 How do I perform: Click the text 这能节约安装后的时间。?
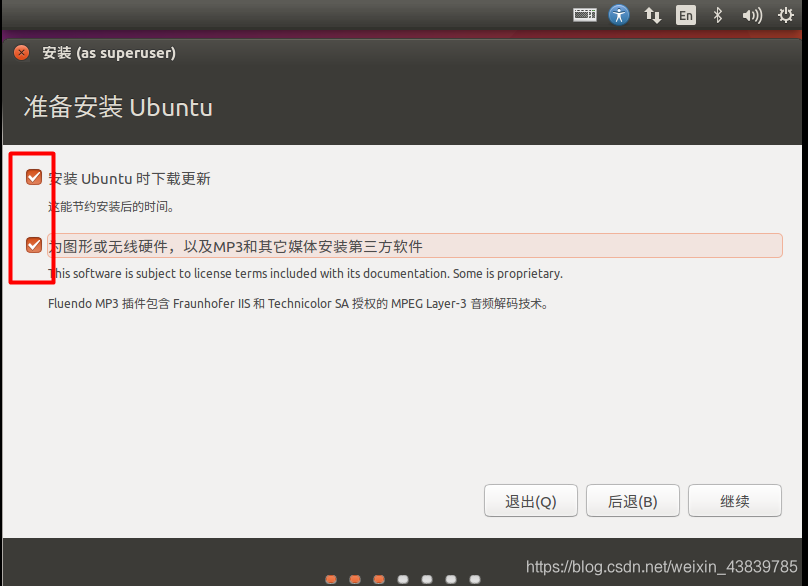[x=112, y=207]
